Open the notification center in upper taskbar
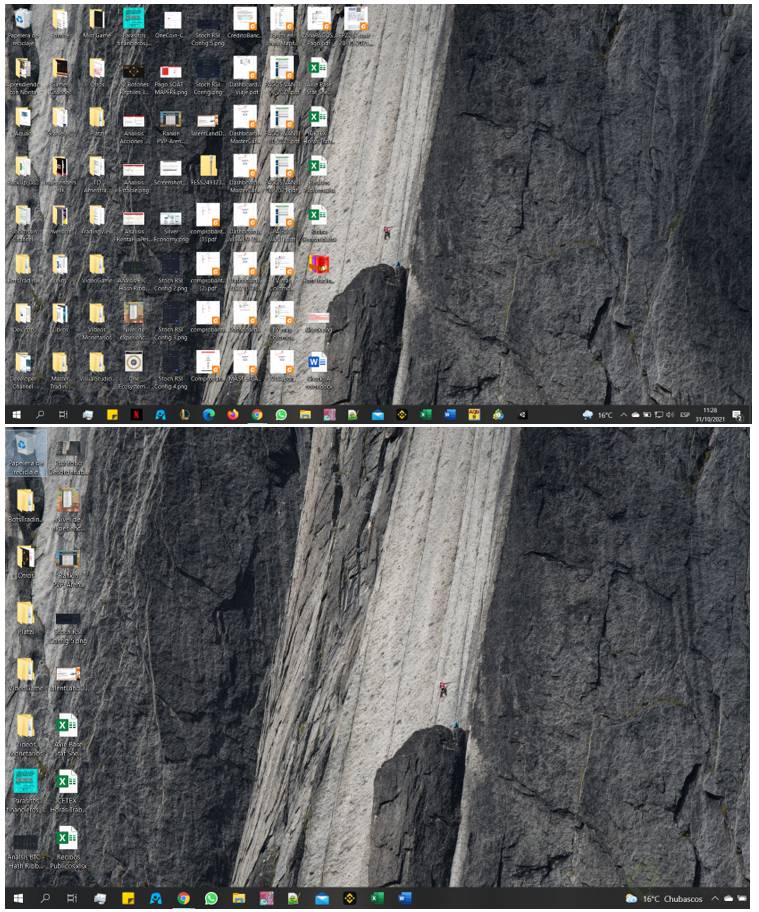 click(737, 415)
